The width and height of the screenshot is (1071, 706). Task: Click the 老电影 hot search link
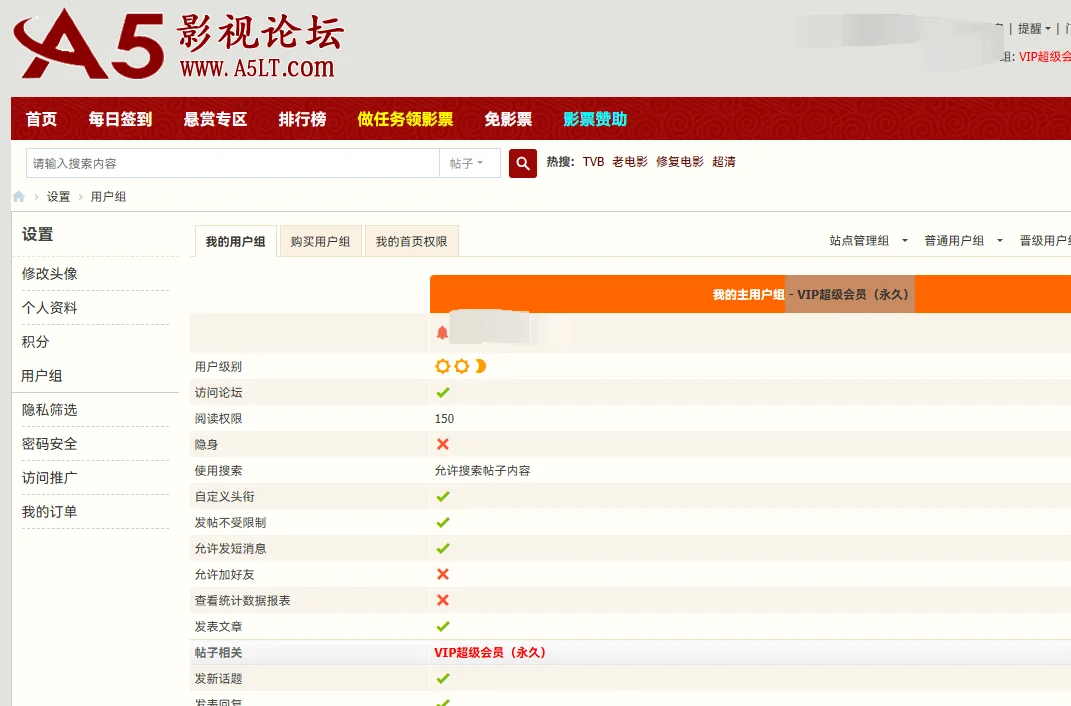coord(630,162)
